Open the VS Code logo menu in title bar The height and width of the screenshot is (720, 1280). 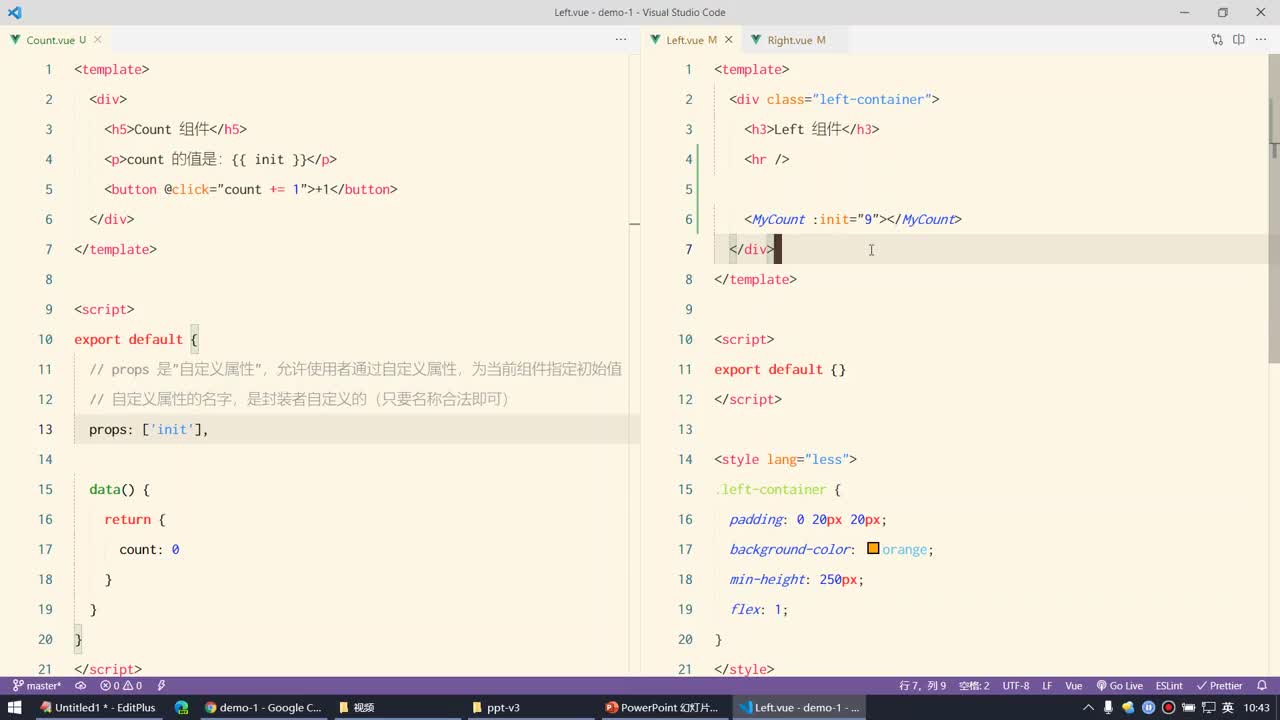(x=14, y=12)
